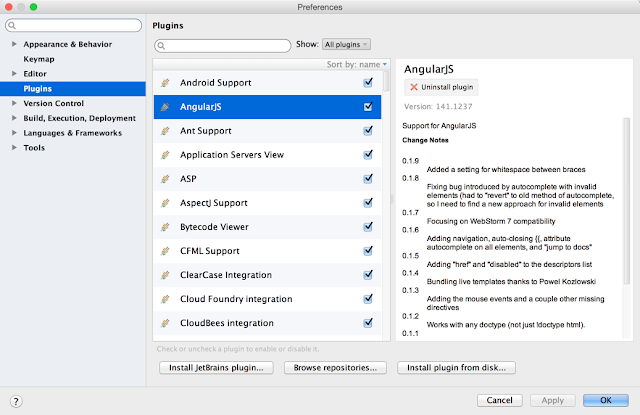
Task: Open the Show All plugins dropdown
Action: tap(346, 45)
